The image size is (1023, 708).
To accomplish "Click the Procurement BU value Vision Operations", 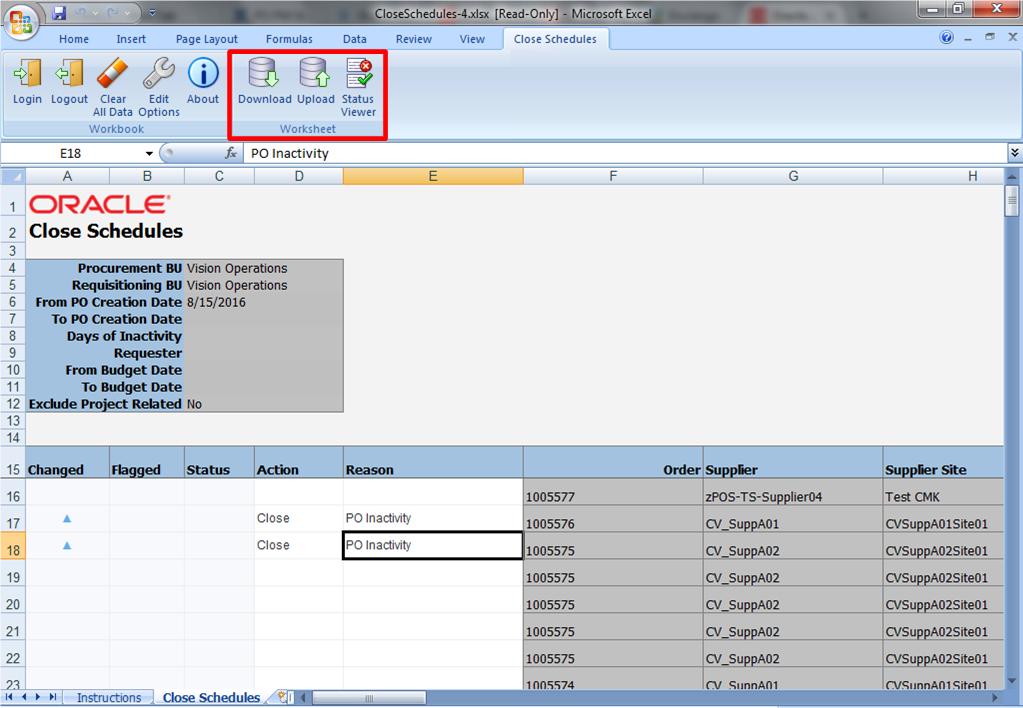I will (x=237, y=268).
